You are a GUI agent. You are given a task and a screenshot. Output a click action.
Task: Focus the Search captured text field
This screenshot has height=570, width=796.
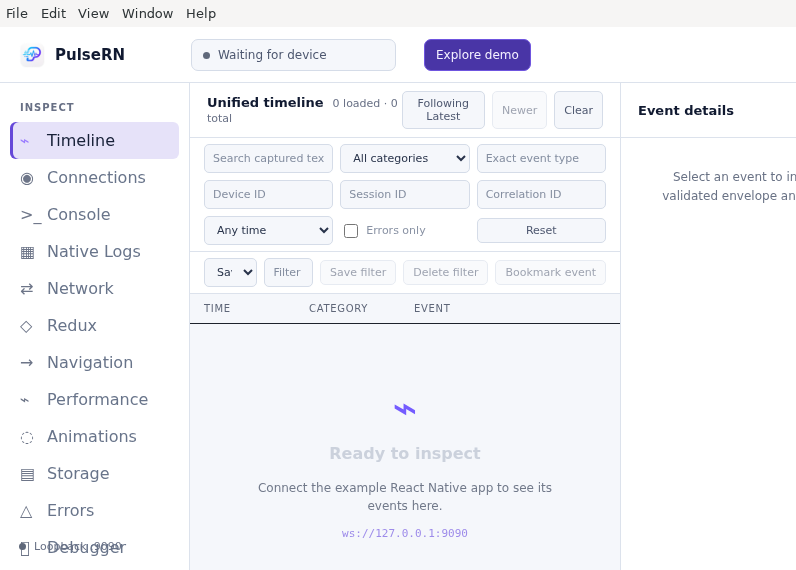[x=268, y=158]
